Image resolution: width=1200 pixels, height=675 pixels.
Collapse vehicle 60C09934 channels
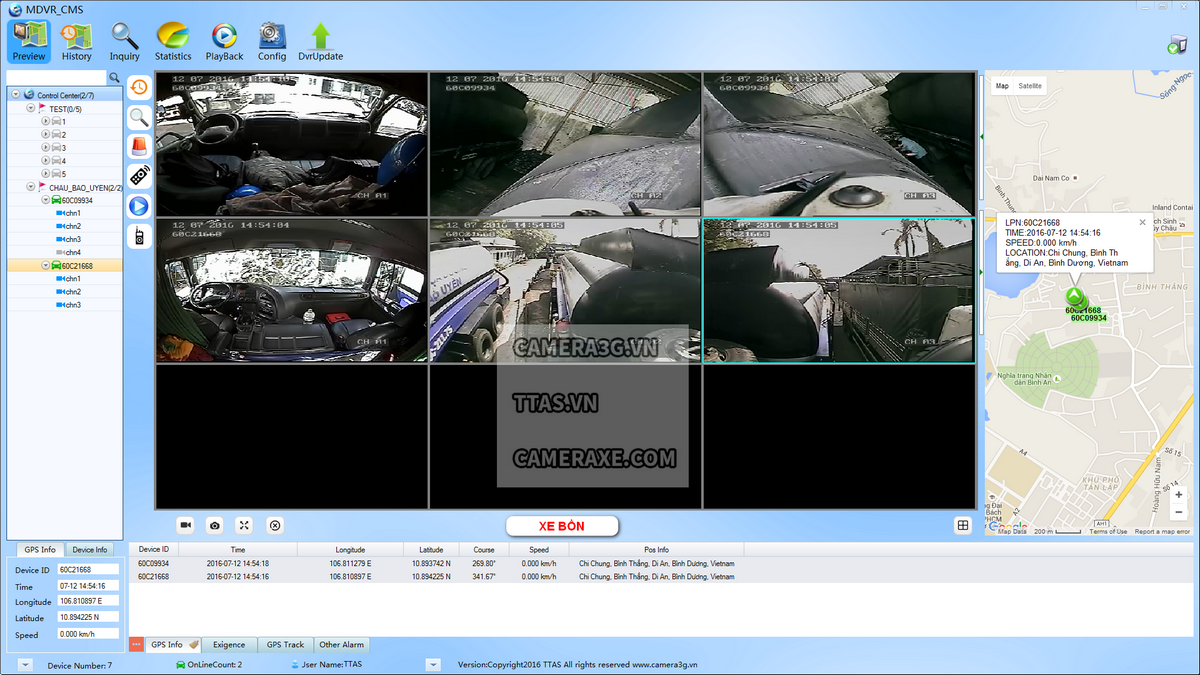pos(45,200)
